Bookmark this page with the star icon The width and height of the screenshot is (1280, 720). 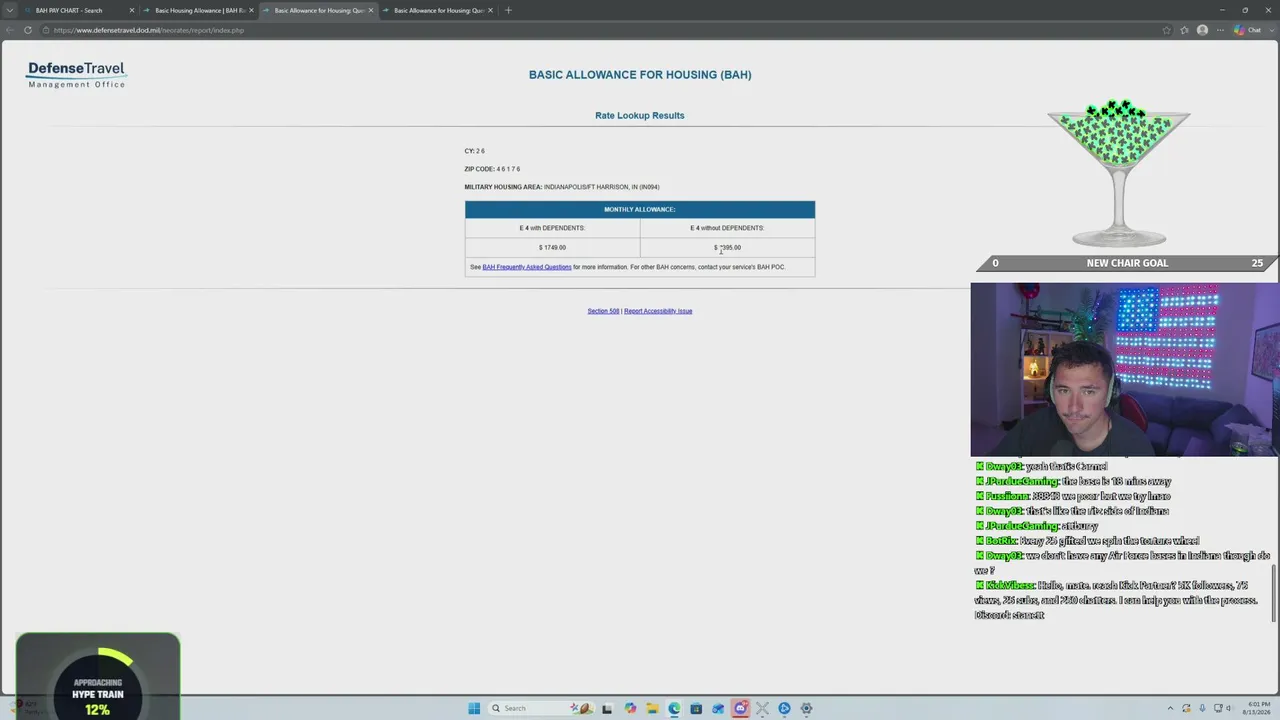1166,30
